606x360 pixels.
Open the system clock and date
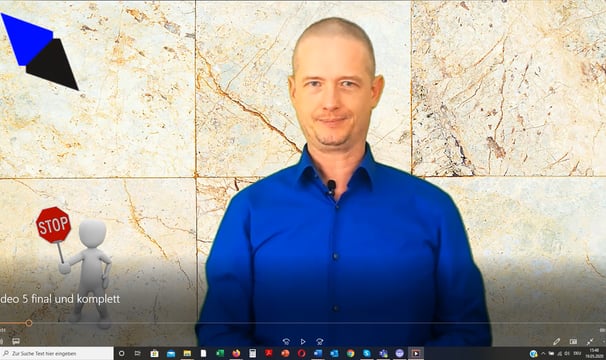click(594, 353)
